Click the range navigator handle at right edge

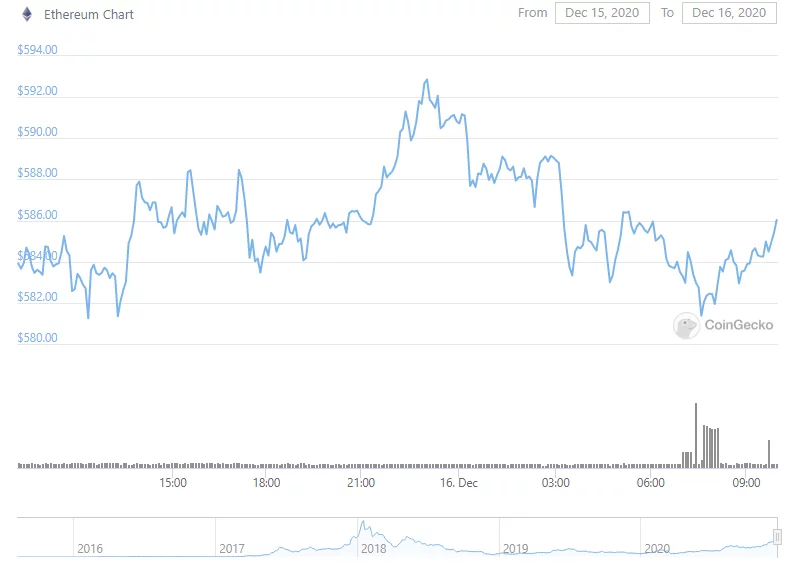tap(777, 537)
